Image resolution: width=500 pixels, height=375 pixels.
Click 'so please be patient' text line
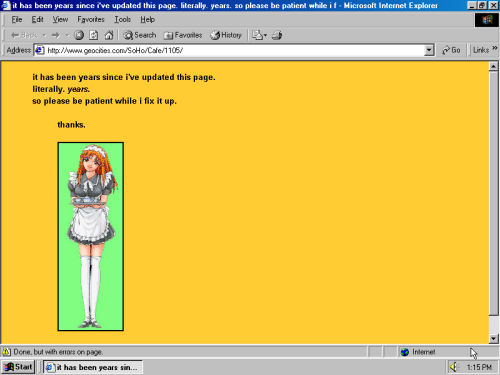[104, 101]
